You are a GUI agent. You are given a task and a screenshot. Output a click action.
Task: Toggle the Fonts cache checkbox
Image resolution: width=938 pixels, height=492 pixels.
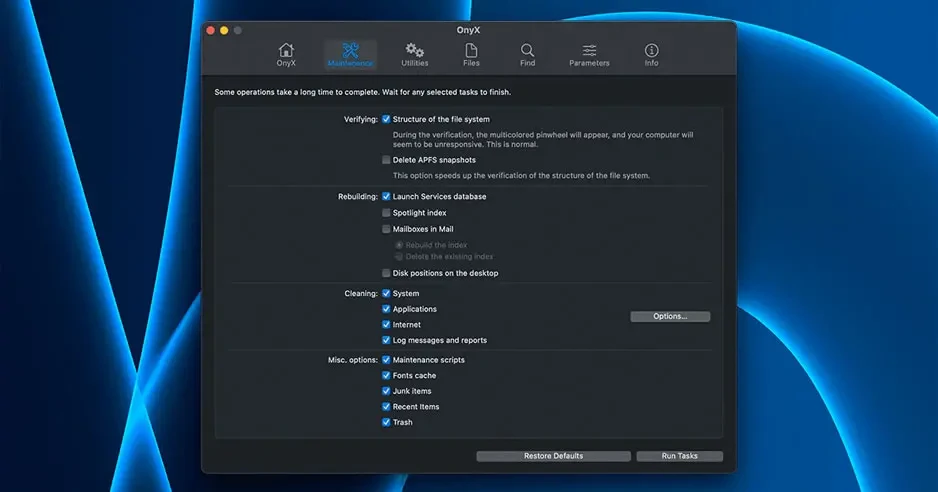387,376
